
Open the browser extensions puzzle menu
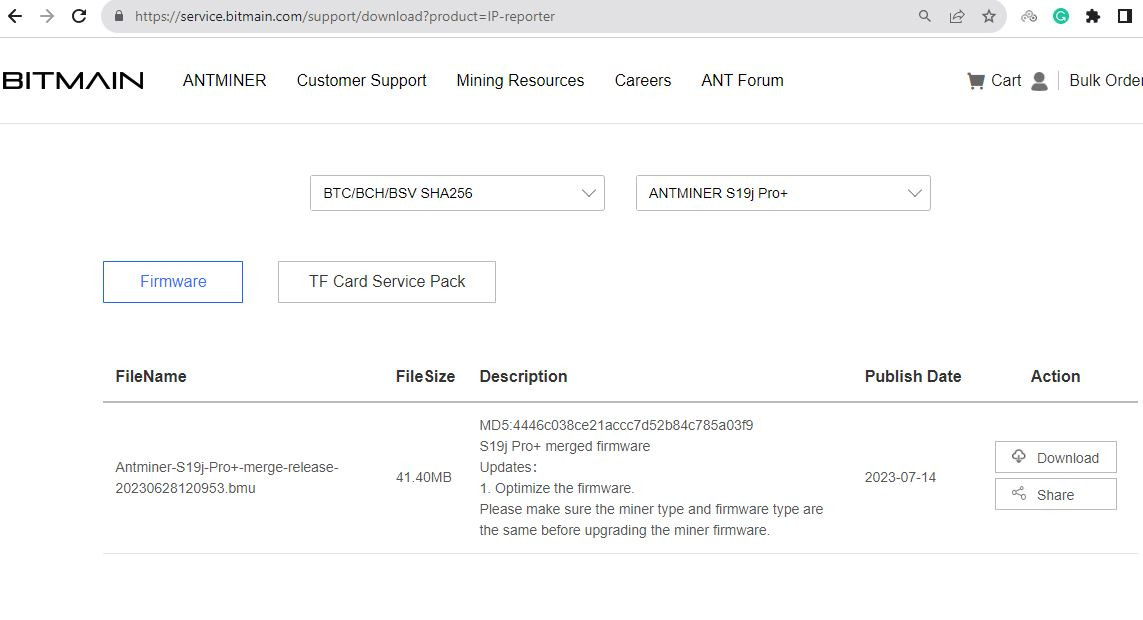(1093, 16)
